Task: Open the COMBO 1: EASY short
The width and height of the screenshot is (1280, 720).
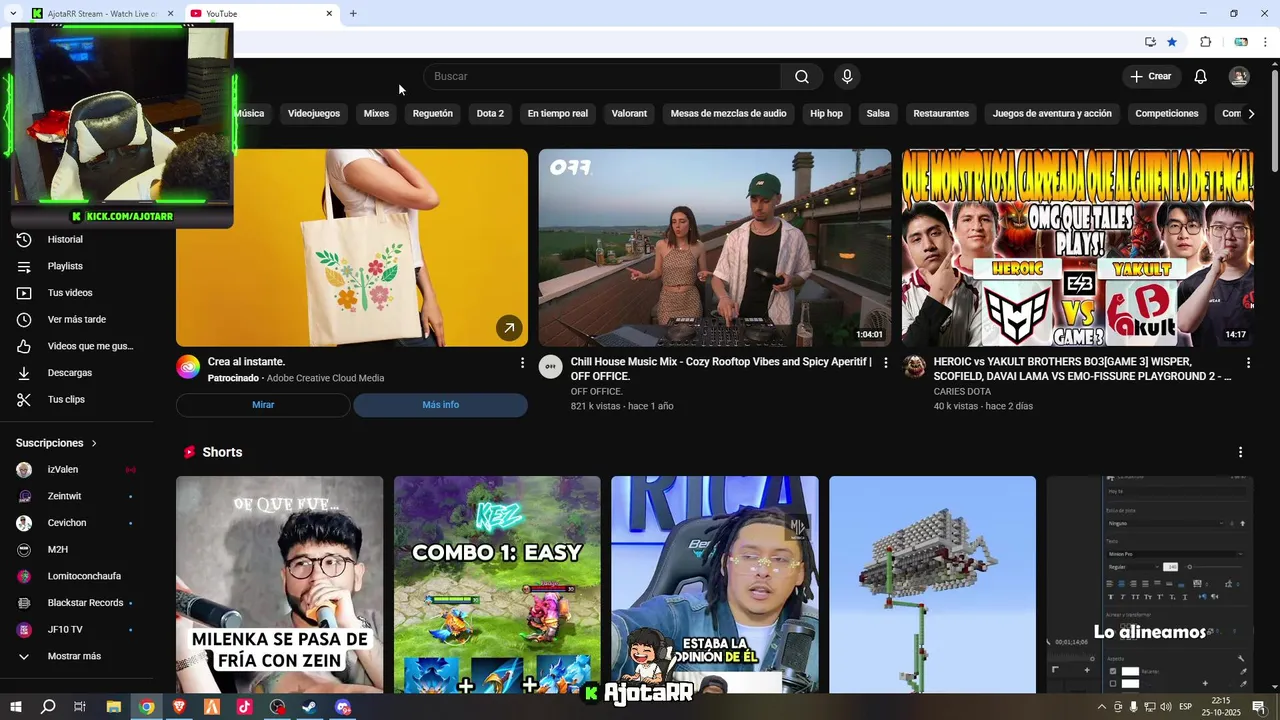Action: point(497,585)
